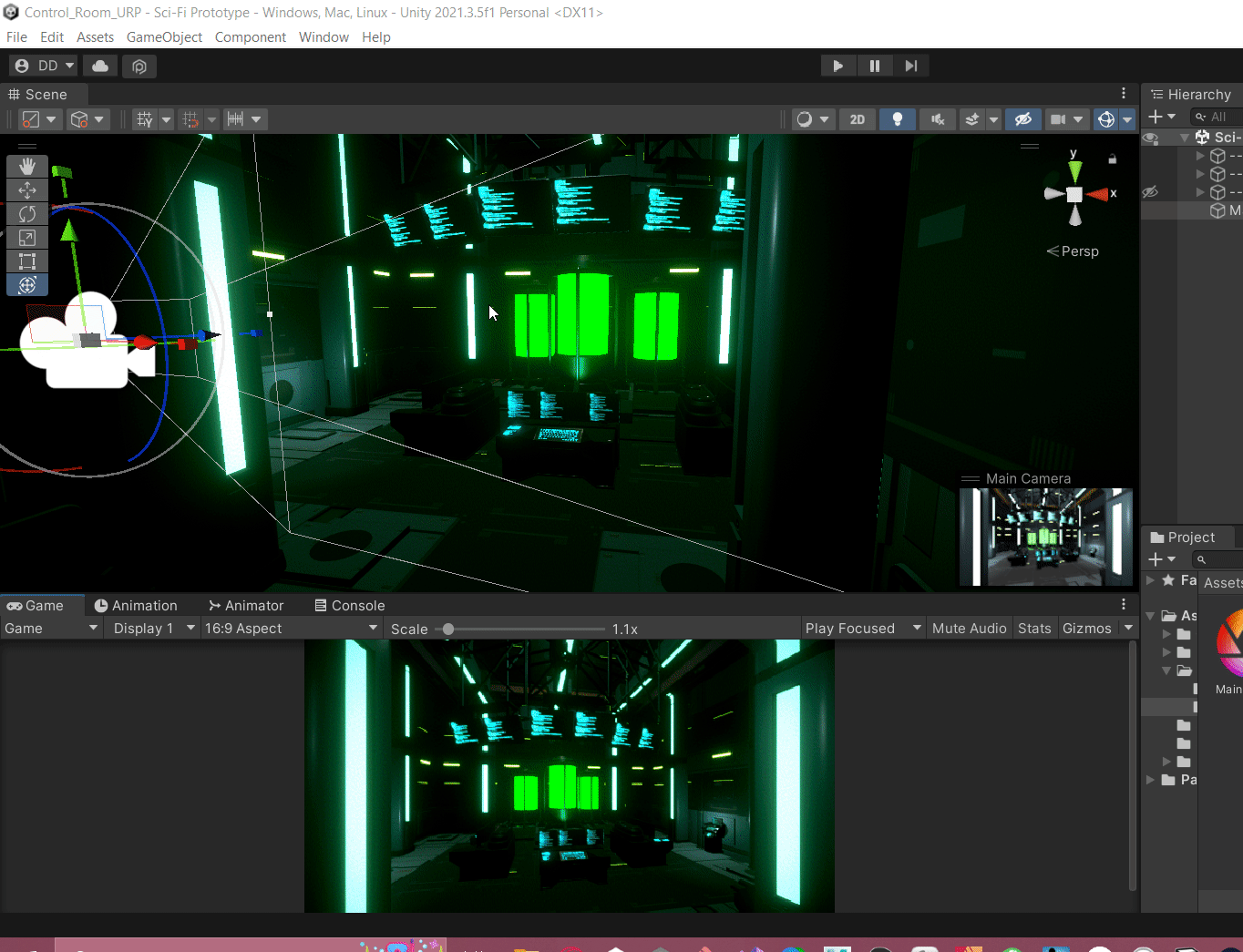
Task: Select the Rect transform tool
Action: click(x=27, y=261)
